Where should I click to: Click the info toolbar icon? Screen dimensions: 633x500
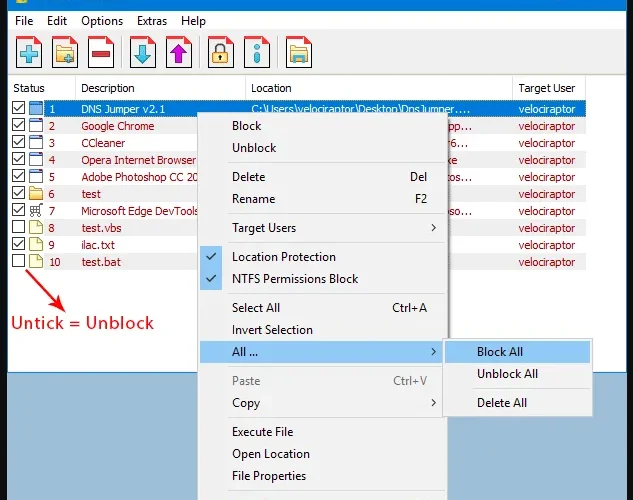click(257, 52)
